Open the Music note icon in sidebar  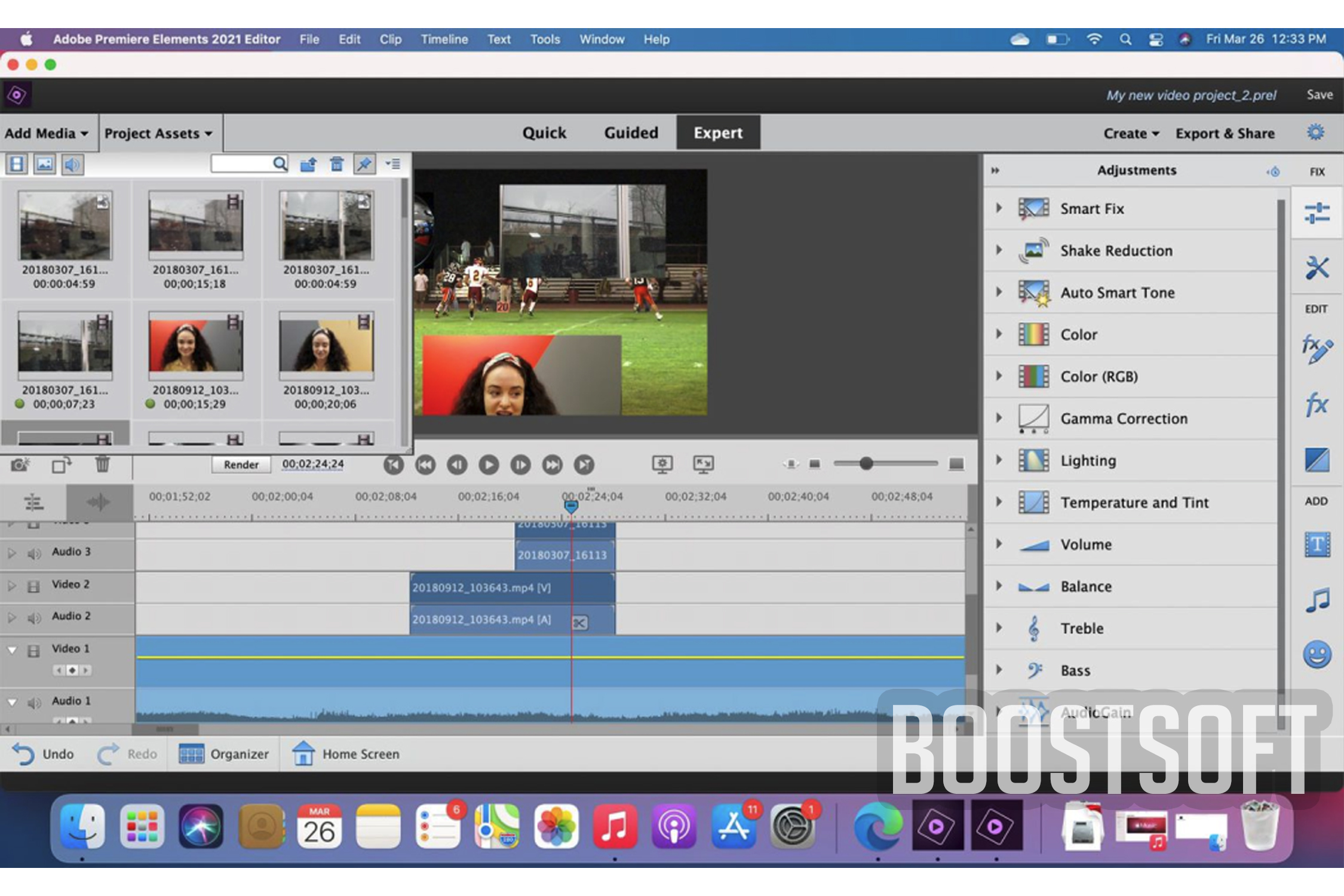click(1317, 600)
